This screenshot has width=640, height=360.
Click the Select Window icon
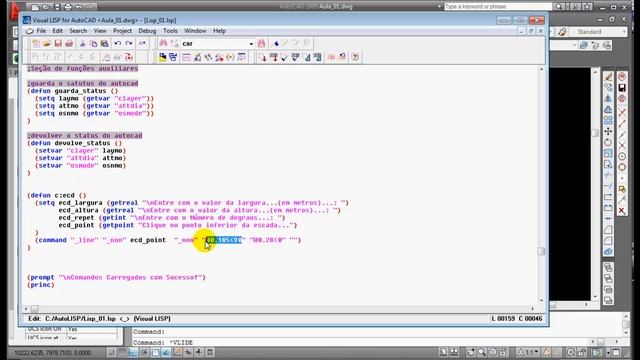173,57
